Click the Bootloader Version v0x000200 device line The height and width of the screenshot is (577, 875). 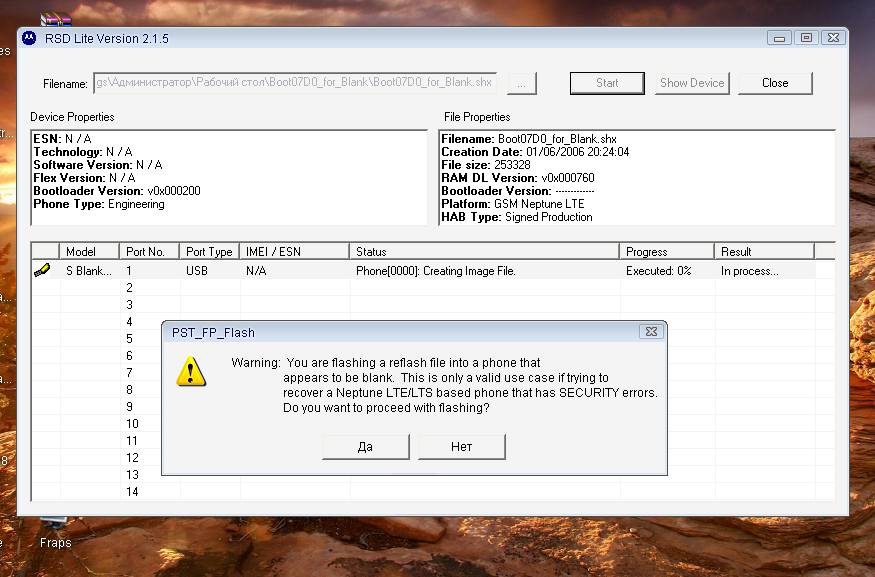(x=117, y=191)
